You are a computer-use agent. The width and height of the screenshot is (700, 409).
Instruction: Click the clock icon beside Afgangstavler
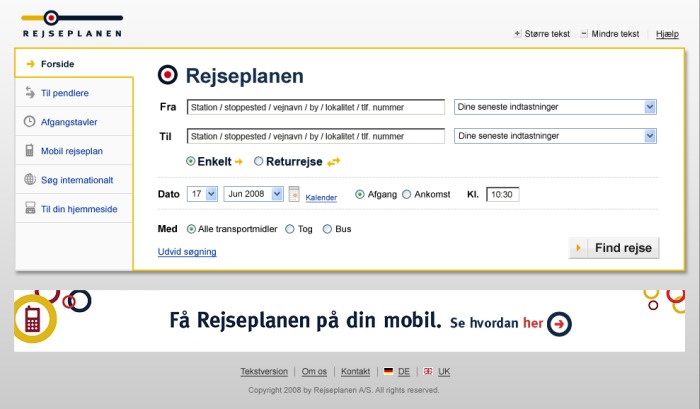tap(29, 121)
